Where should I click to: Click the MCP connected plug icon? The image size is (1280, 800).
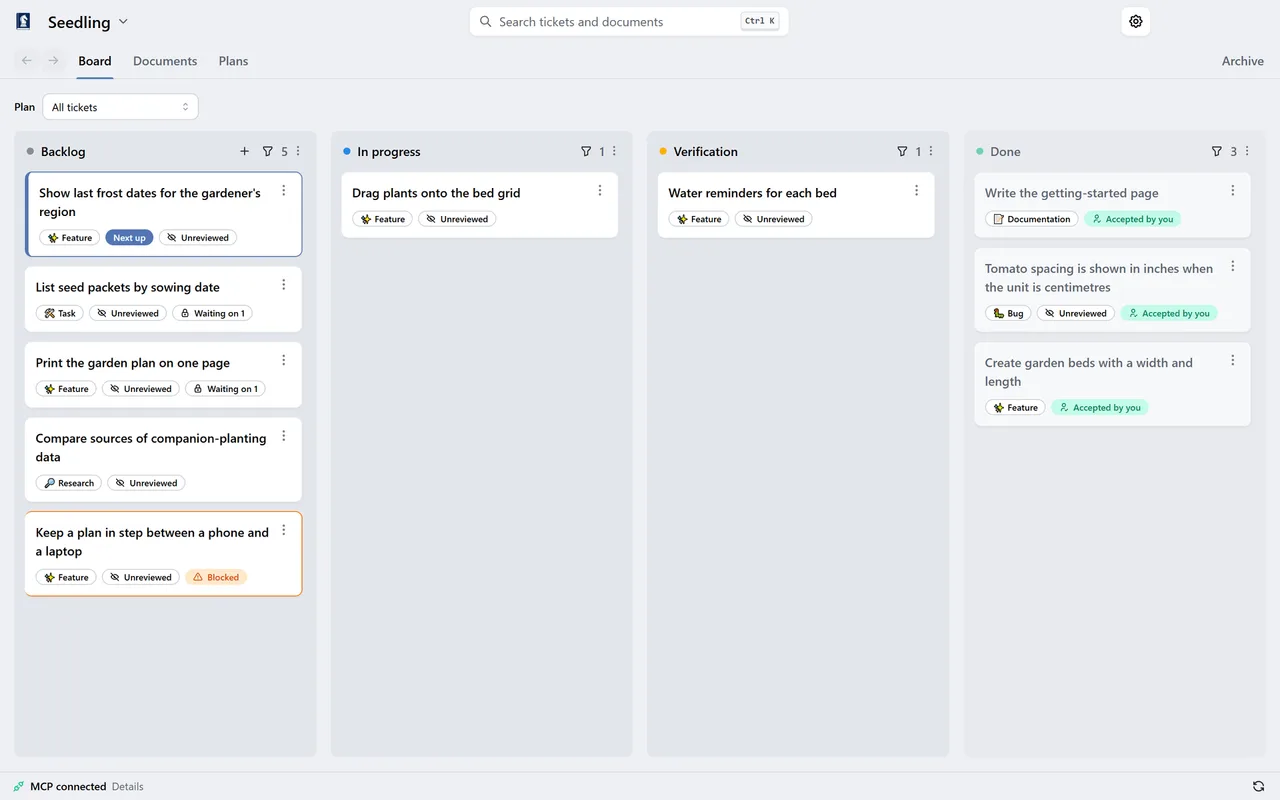(x=19, y=787)
